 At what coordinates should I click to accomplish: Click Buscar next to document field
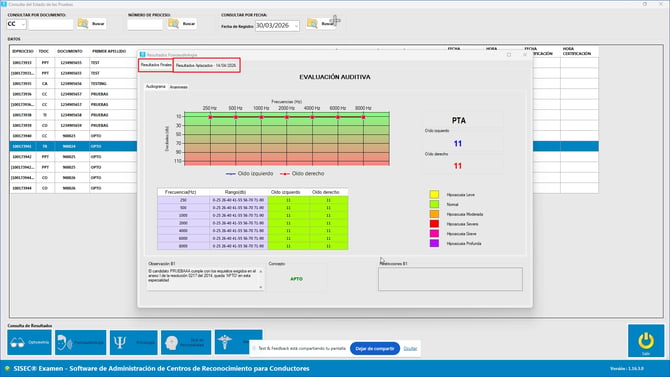click(92, 24)
